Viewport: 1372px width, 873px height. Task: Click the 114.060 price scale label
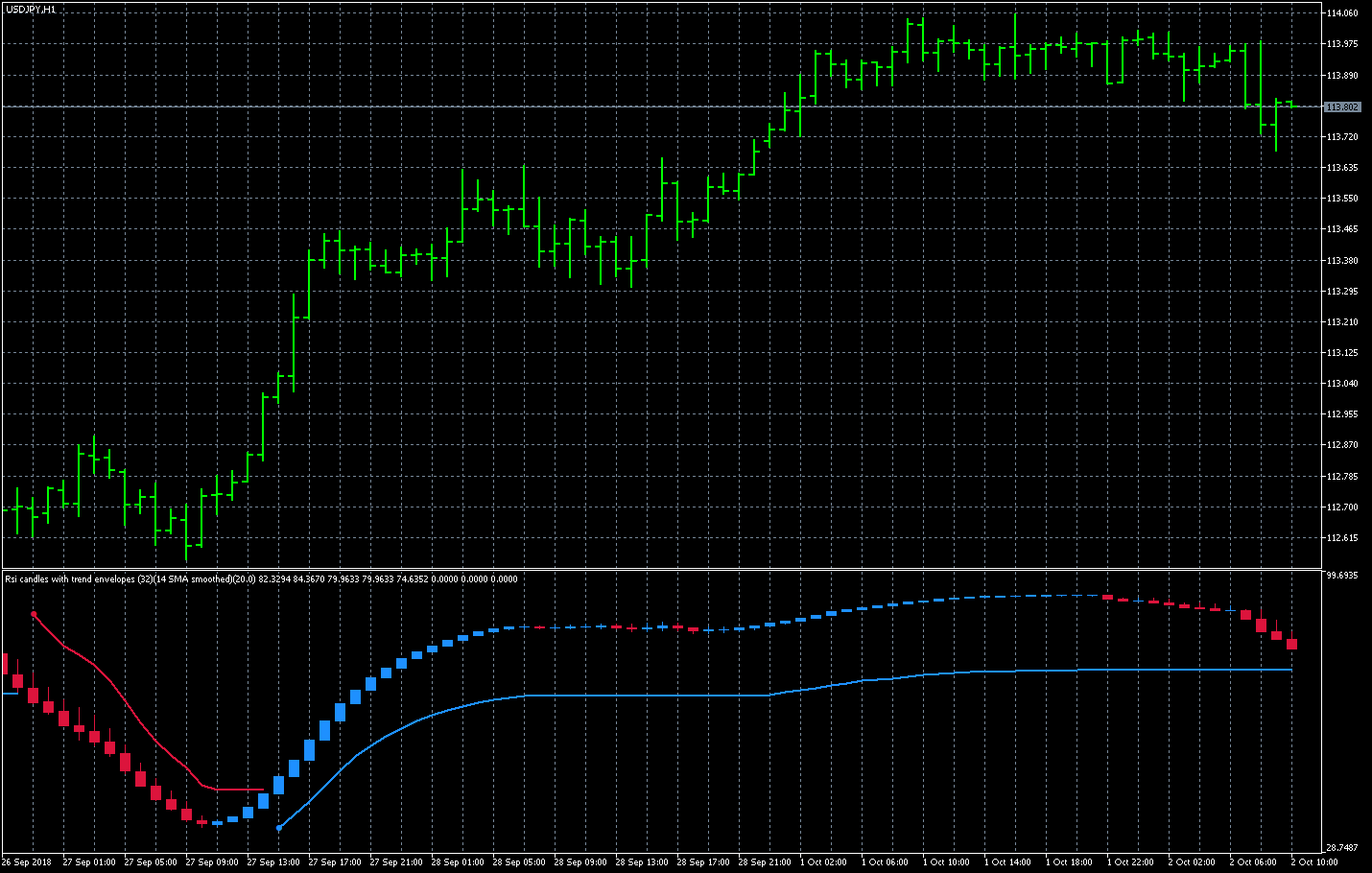coord(1342,13)
